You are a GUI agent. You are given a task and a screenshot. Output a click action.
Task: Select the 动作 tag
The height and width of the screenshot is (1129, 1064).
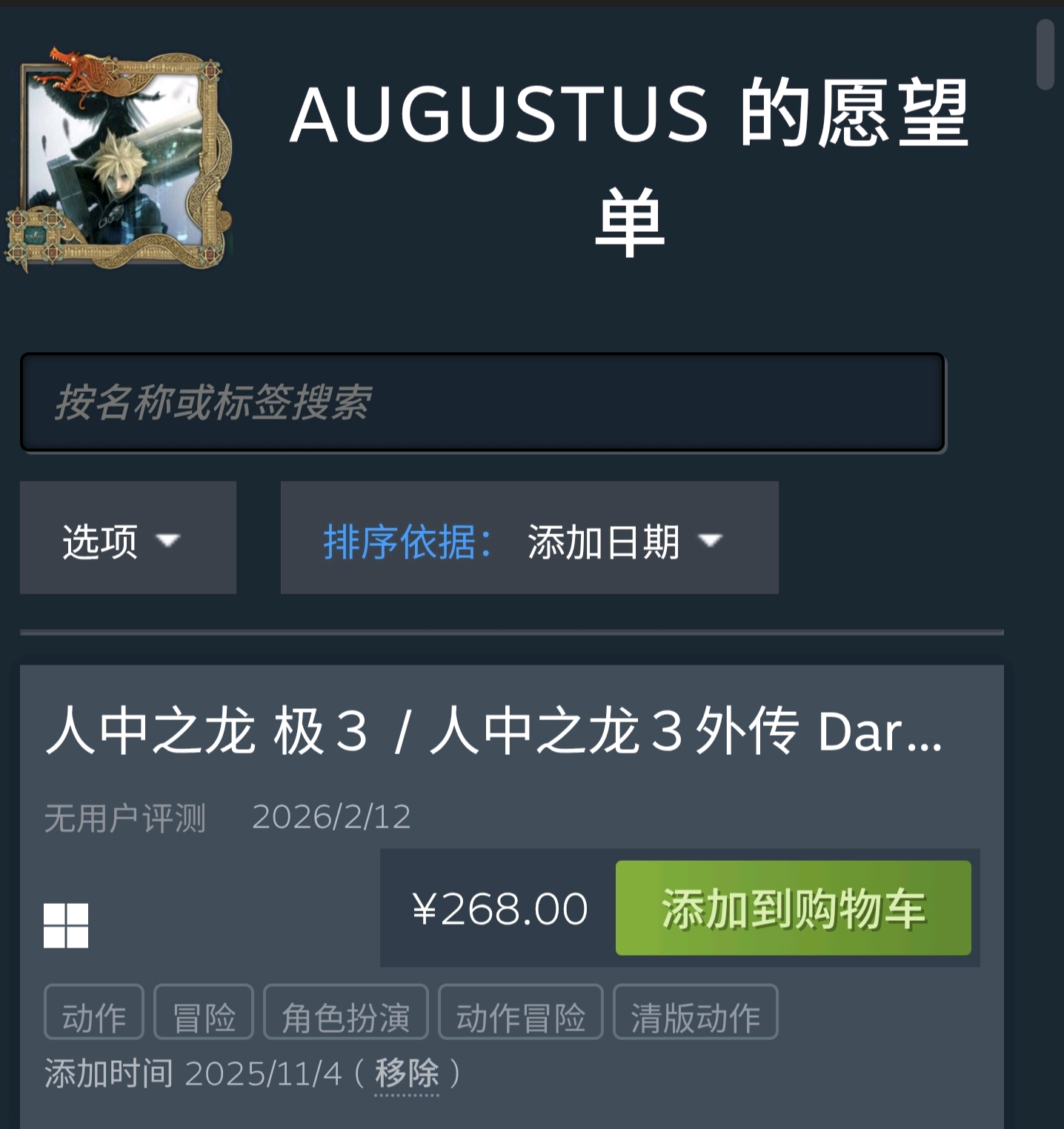point(94,1012)
